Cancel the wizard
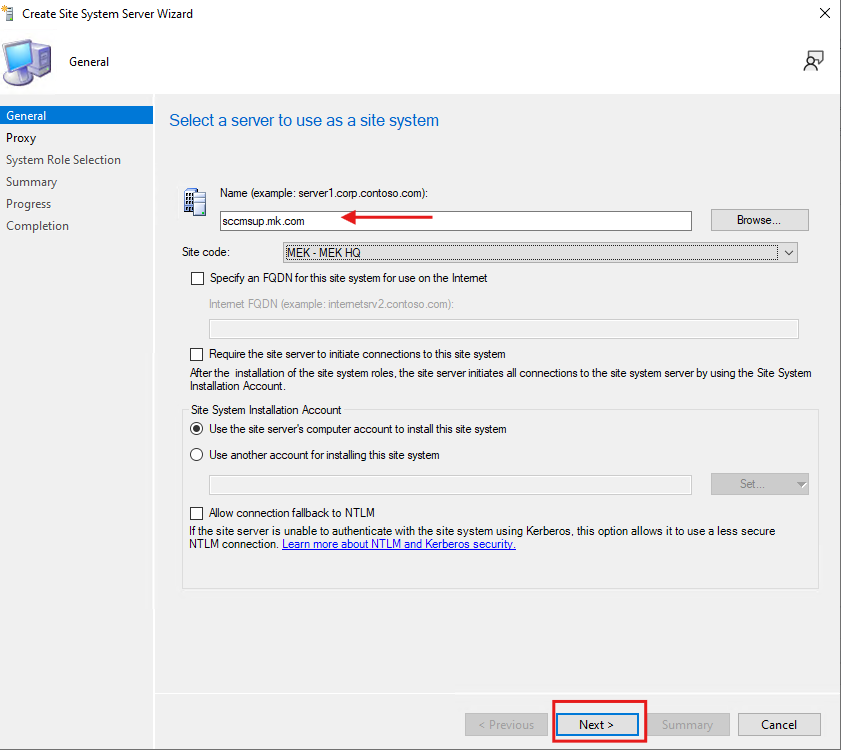Screen dimensions: 841x753 click(x=778, y=724)
